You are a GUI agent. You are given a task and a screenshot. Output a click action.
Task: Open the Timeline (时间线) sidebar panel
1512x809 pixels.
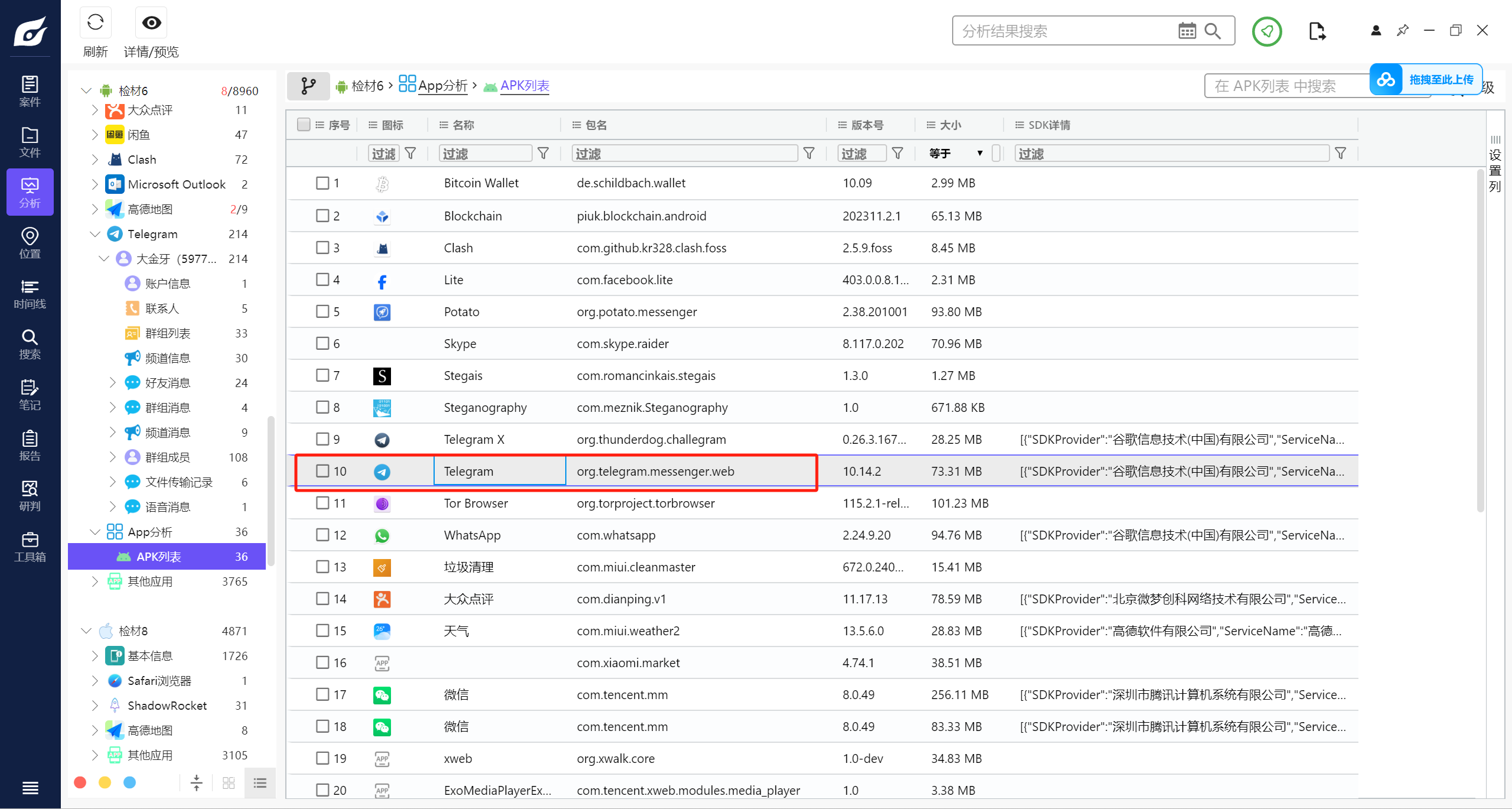[x=30, y=294]
